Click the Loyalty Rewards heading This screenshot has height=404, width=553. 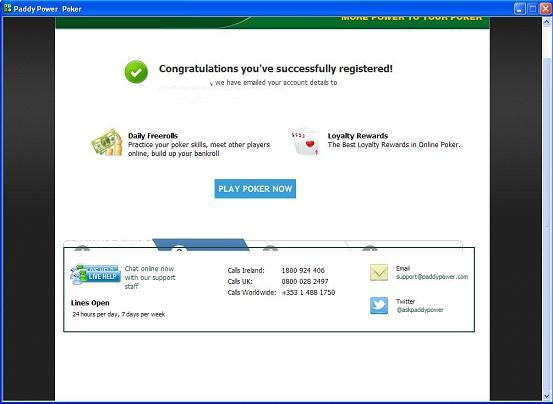(x=358, y=136)
